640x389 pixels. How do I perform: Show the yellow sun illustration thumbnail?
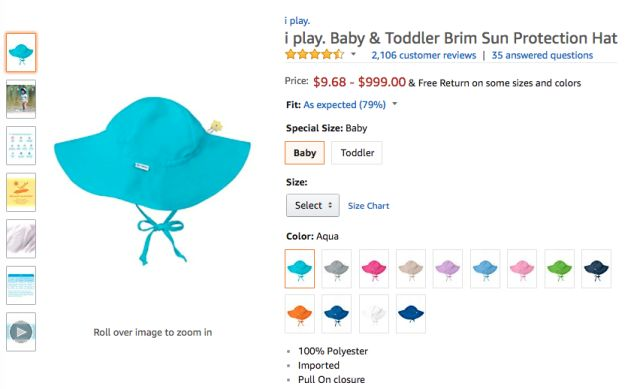click(21, 192)
